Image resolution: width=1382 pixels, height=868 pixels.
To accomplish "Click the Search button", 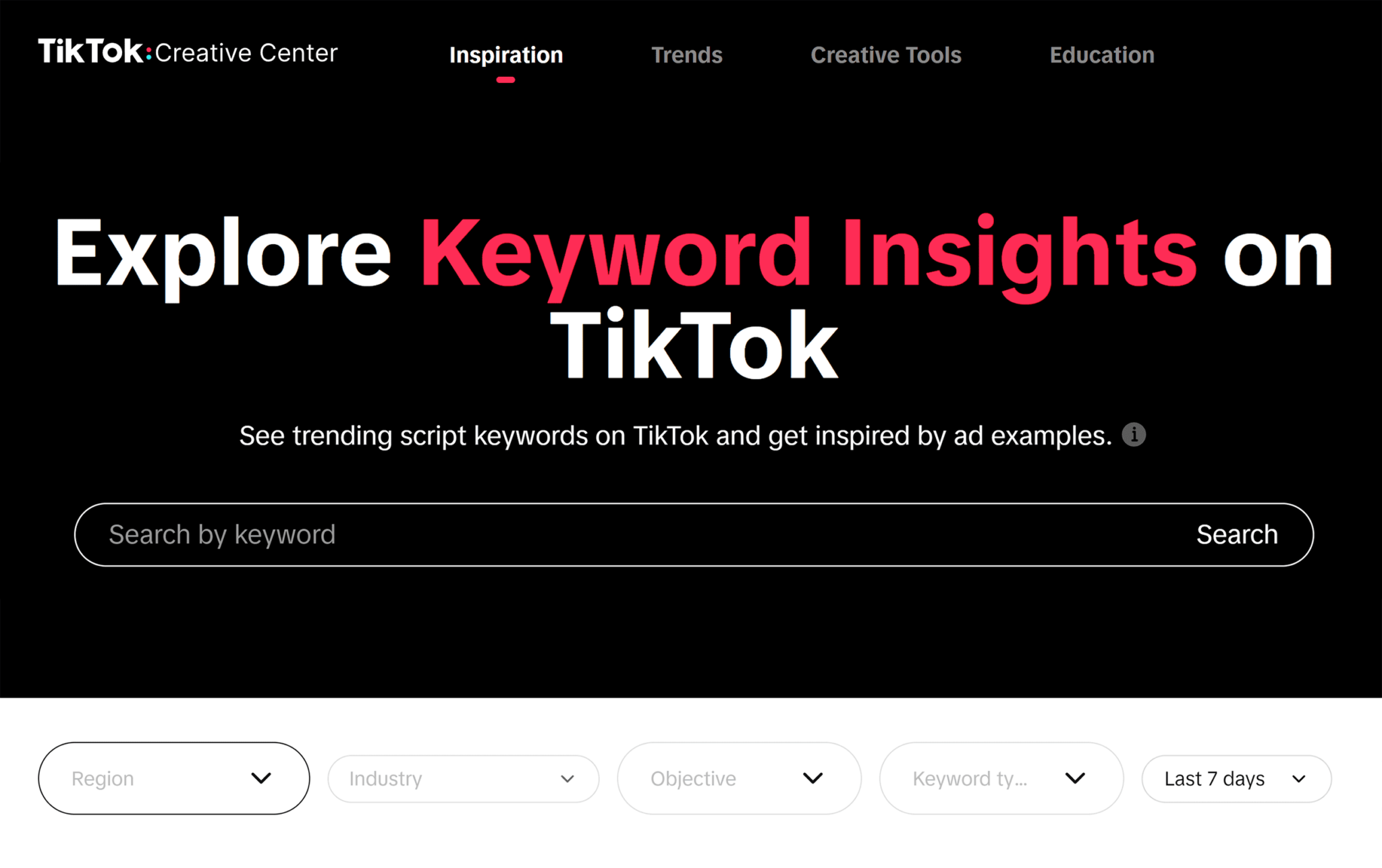I will 1237,535.
